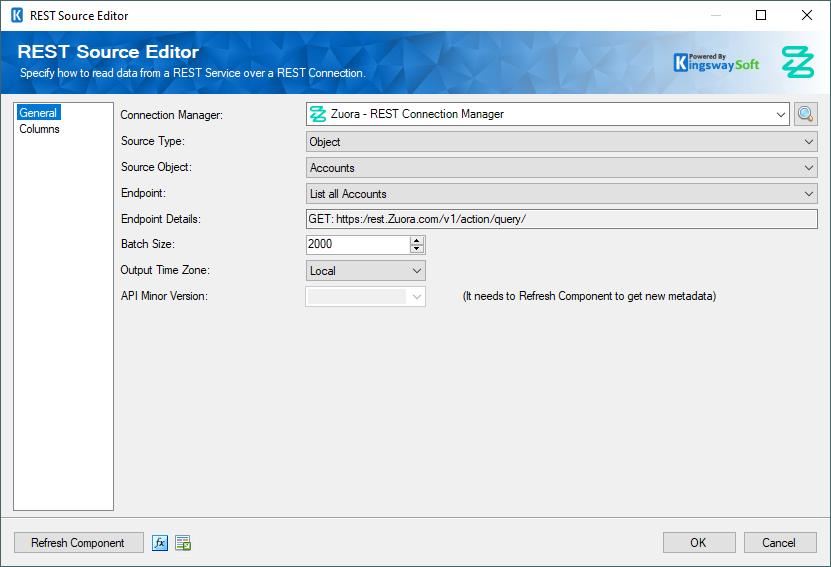This screenshot has height=567, width=831.
Task: Open the expression fx editor icon
Action: 160,543
